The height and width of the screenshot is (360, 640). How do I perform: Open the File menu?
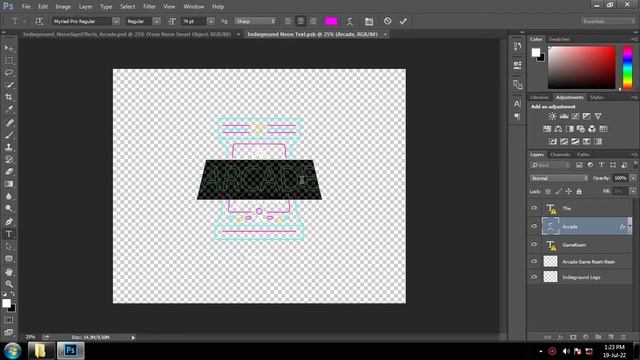pos(26,7)
